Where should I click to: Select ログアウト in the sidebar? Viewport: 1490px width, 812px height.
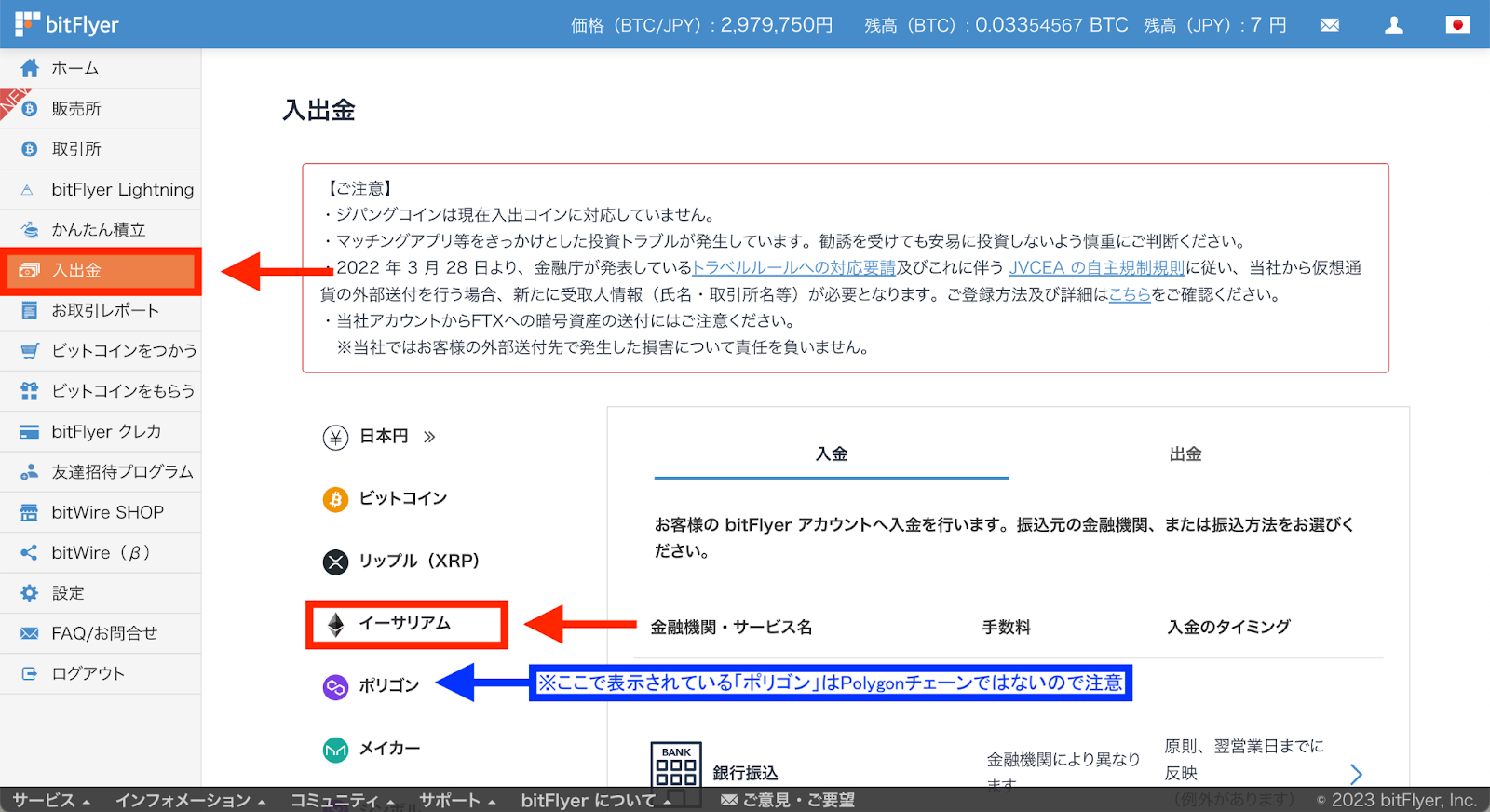(101, 673)
